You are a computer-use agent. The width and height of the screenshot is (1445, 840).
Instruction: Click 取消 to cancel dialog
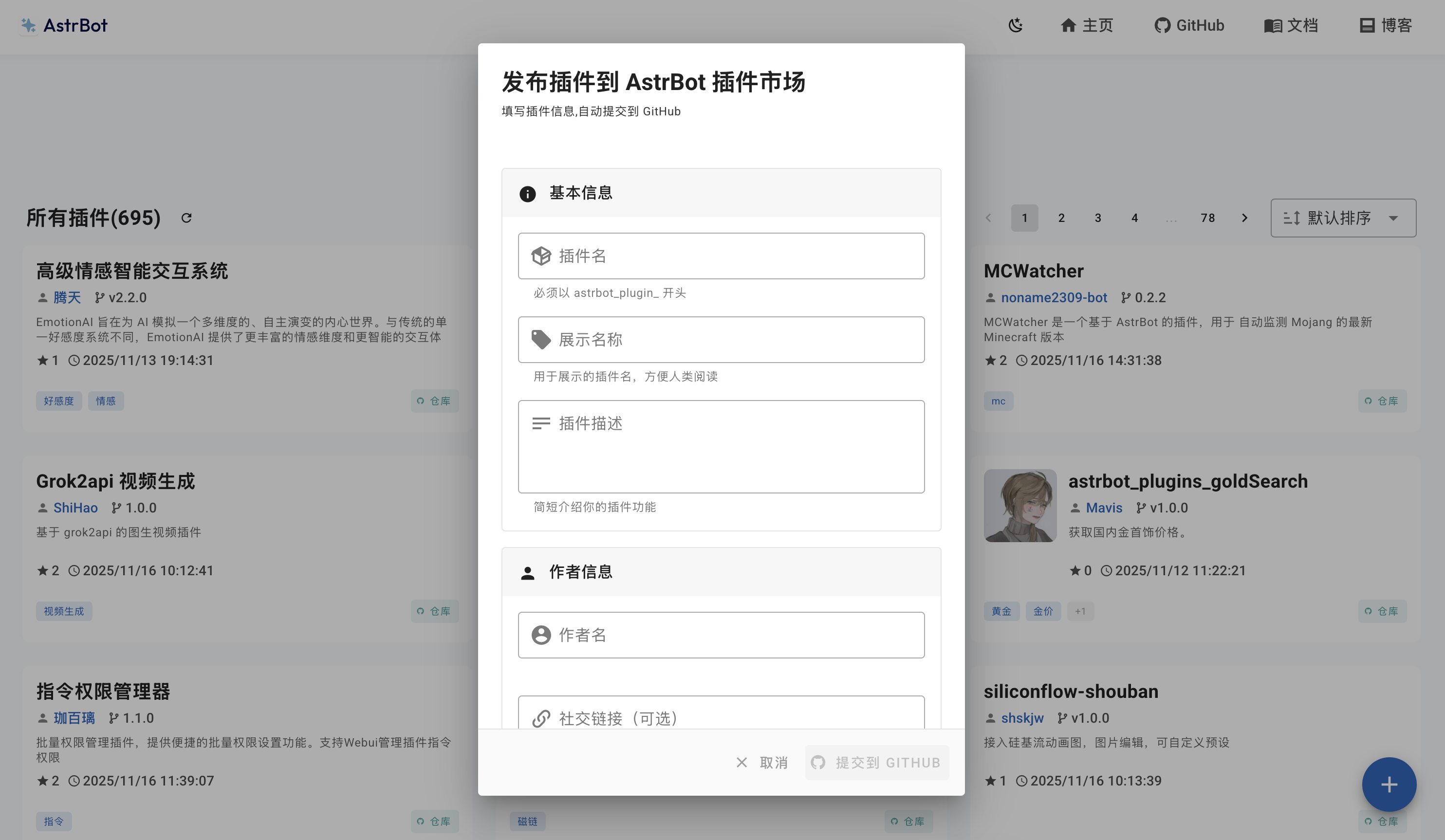(x=762, y=762)
